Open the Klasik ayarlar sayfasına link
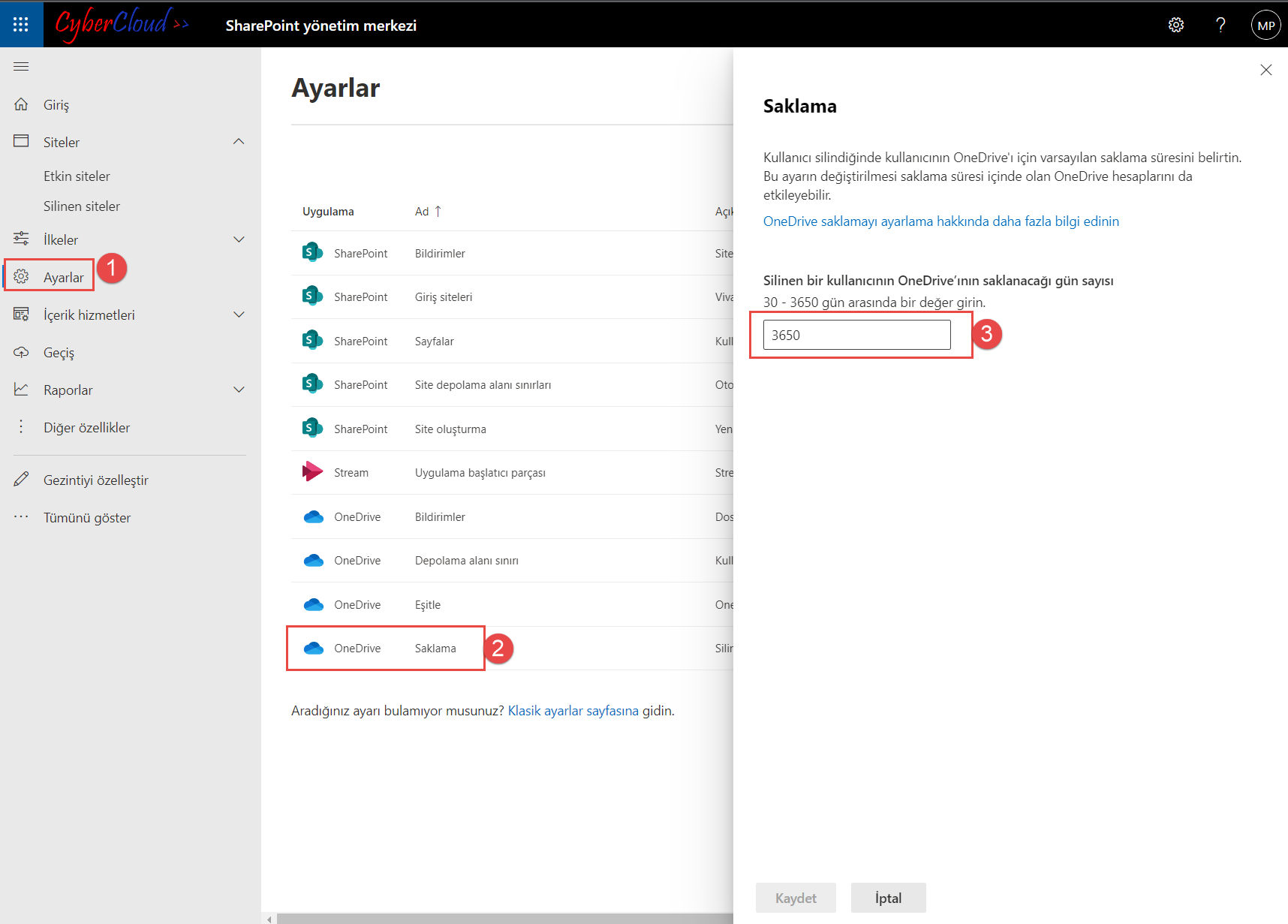 point(573,711)
